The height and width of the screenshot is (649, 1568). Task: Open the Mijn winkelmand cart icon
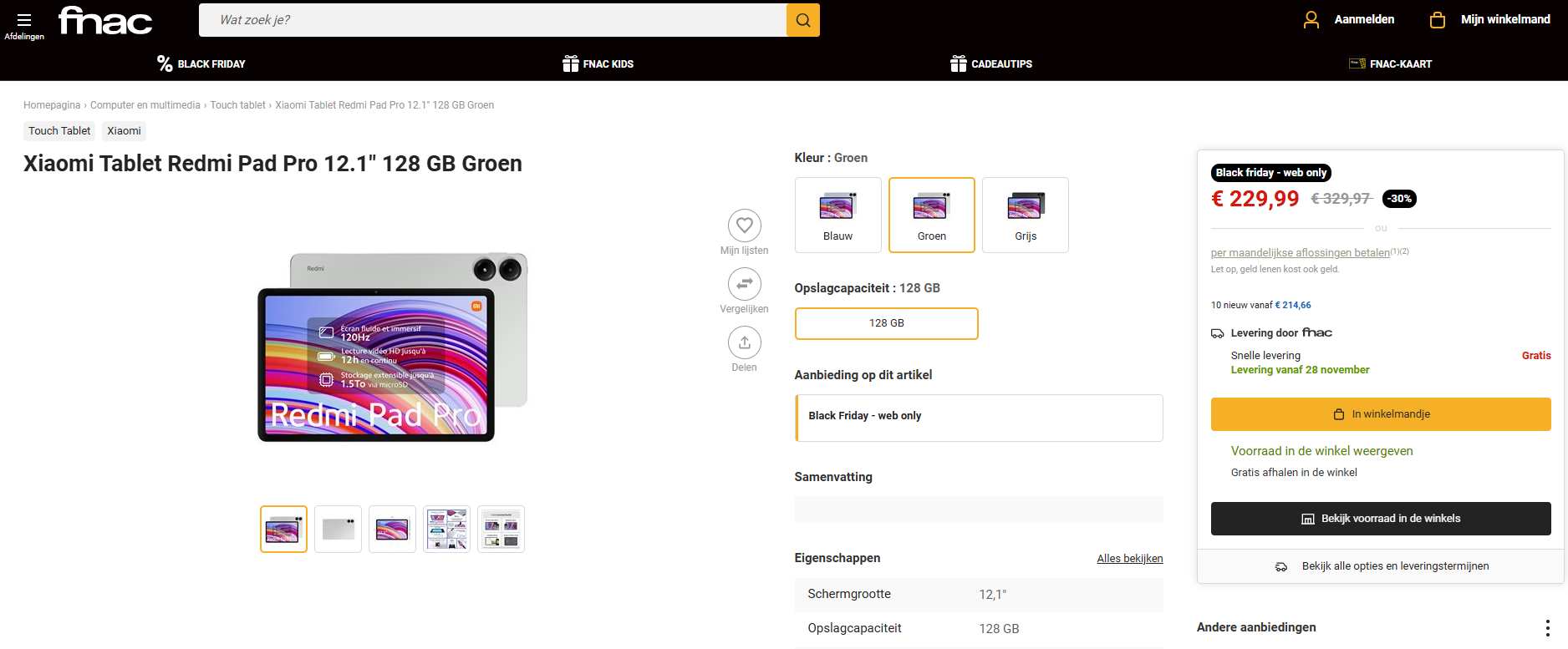tap(1437, 20)
